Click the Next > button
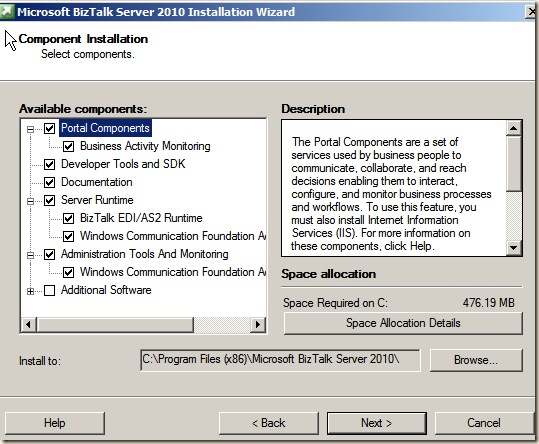Viewport: 539px width, 444px height. coord(376,423)
